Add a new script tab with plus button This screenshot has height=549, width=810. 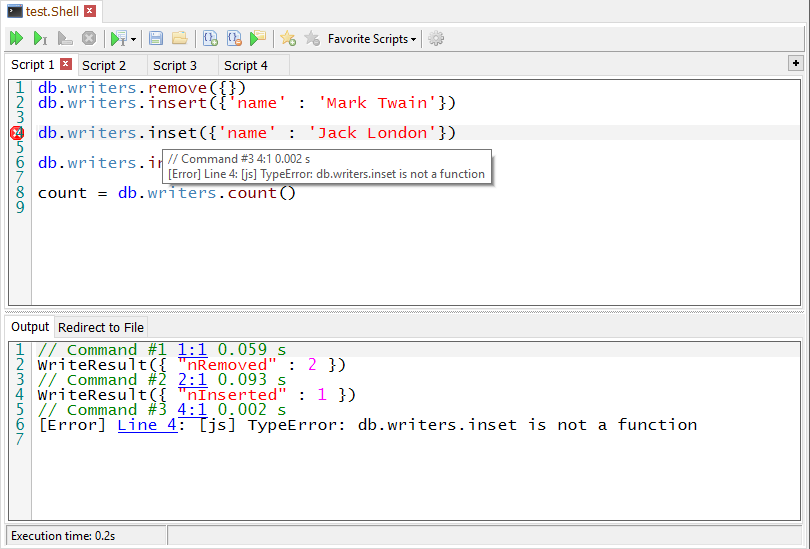[x=795, y=63]
